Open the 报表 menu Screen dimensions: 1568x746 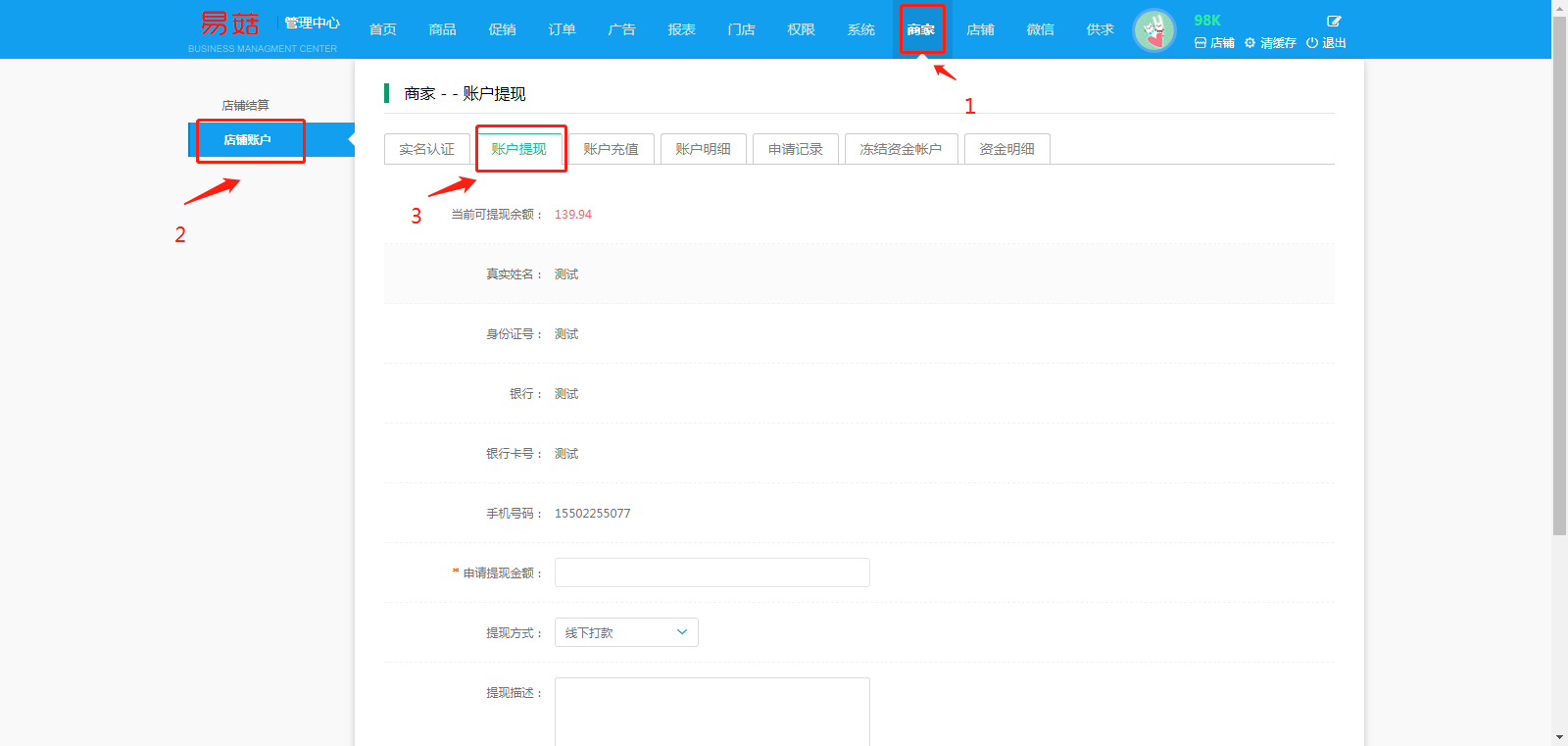682,29
